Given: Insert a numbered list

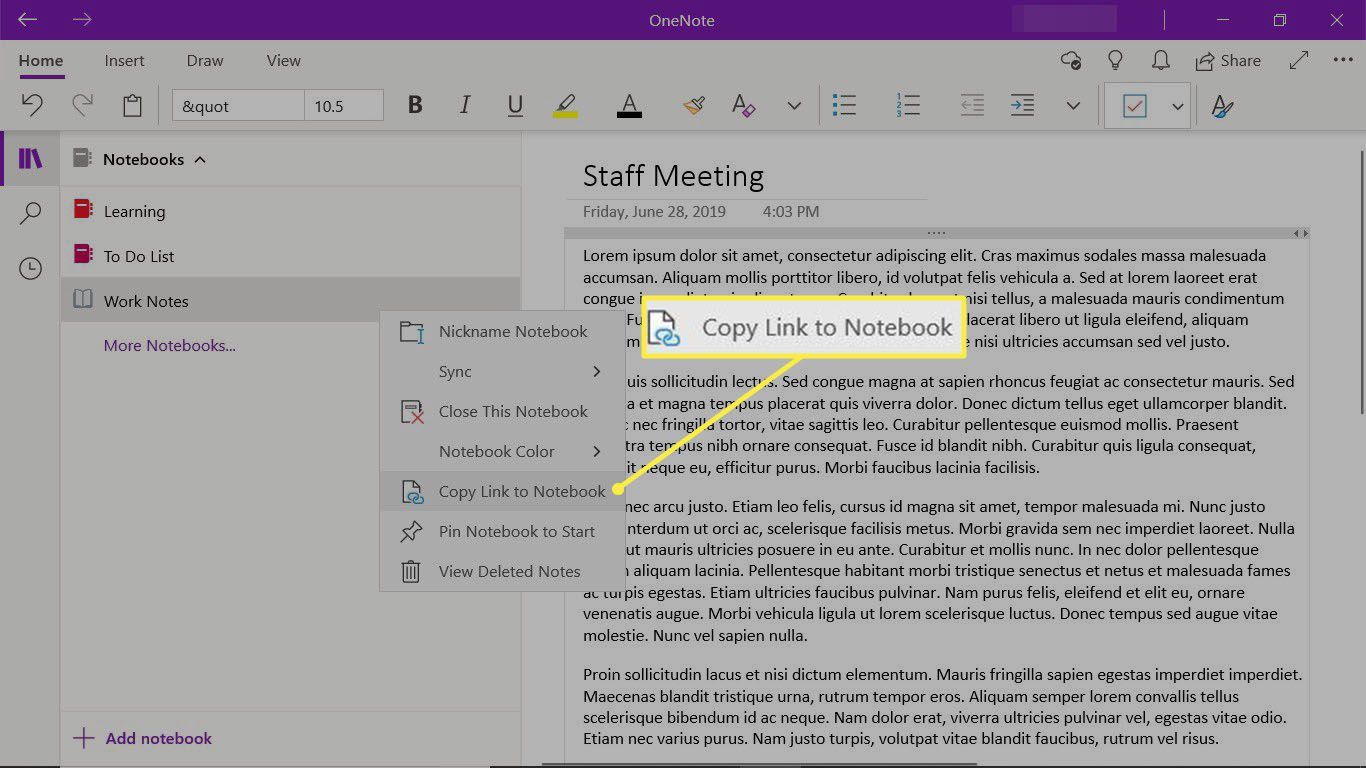Looking at the screenshot, I should point(908,105).
